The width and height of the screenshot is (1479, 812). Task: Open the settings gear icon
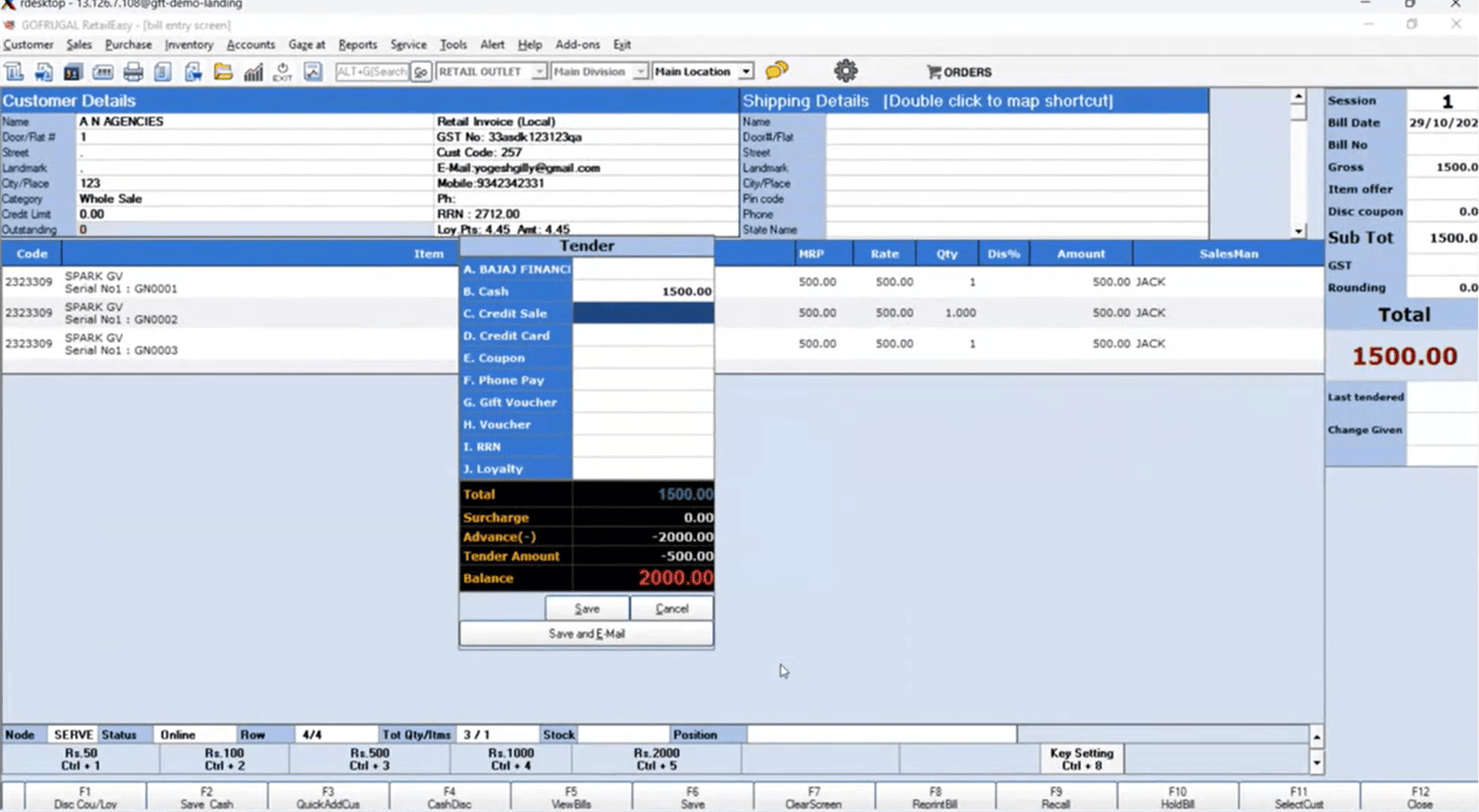[x=845, y=70]
